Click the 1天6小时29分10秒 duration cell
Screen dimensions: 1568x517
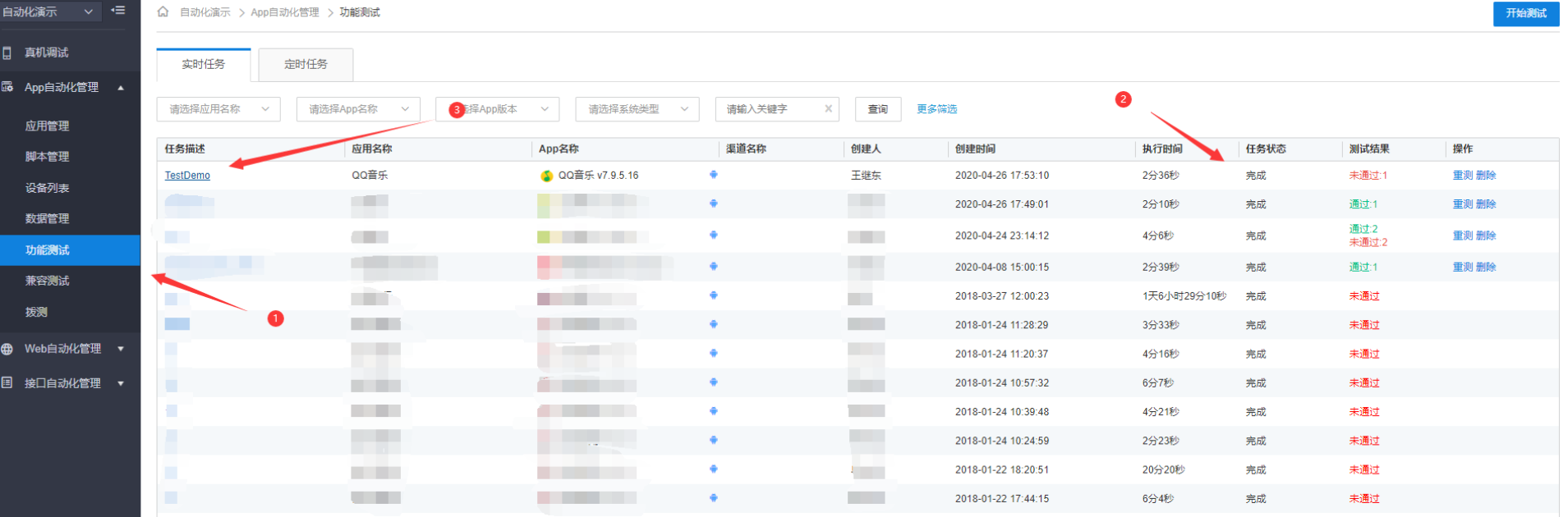[1184, 296]
